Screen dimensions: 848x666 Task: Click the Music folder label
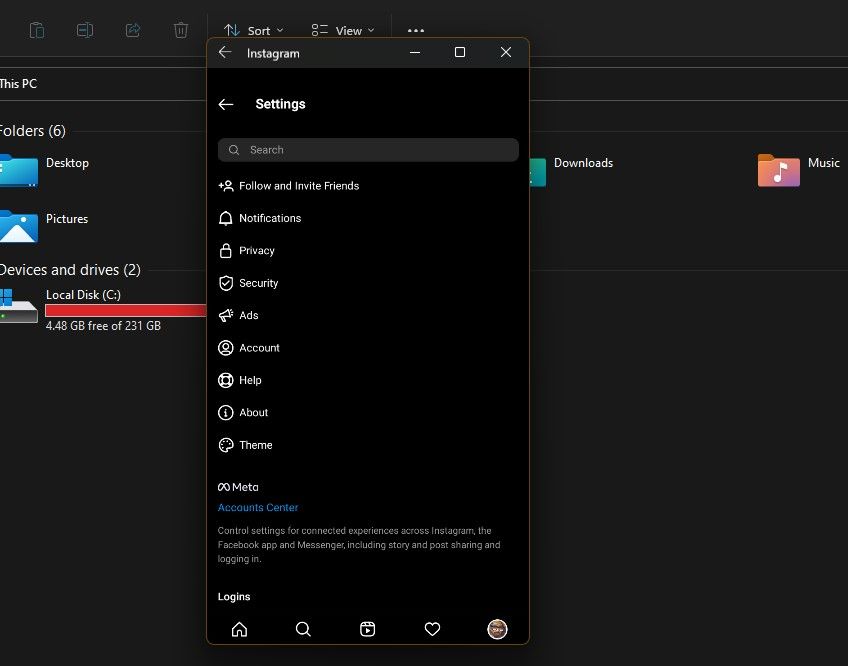[824, 163]
